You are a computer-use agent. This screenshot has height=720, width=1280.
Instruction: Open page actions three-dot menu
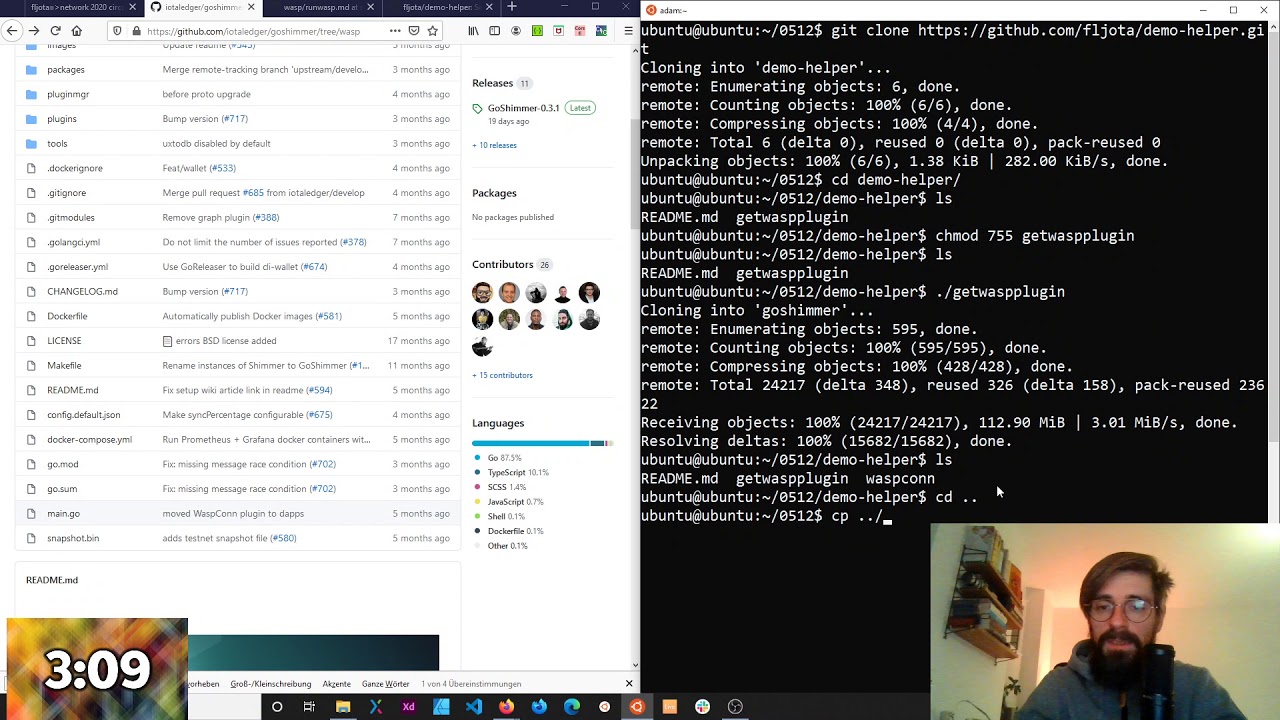pos(395,31)
